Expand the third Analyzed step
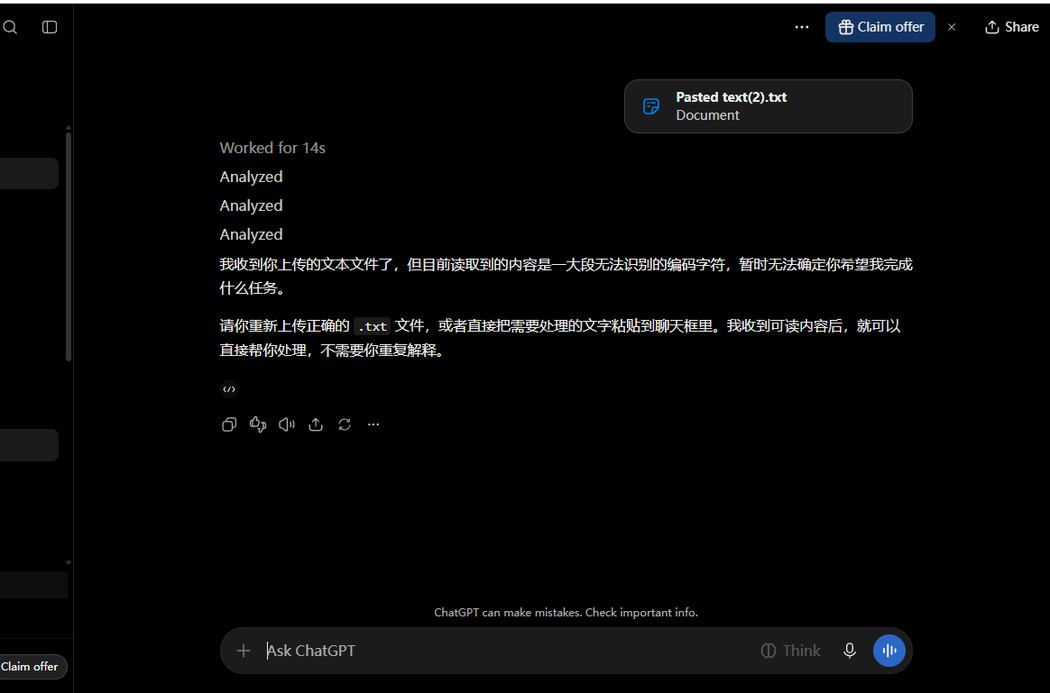 point(251,234)
